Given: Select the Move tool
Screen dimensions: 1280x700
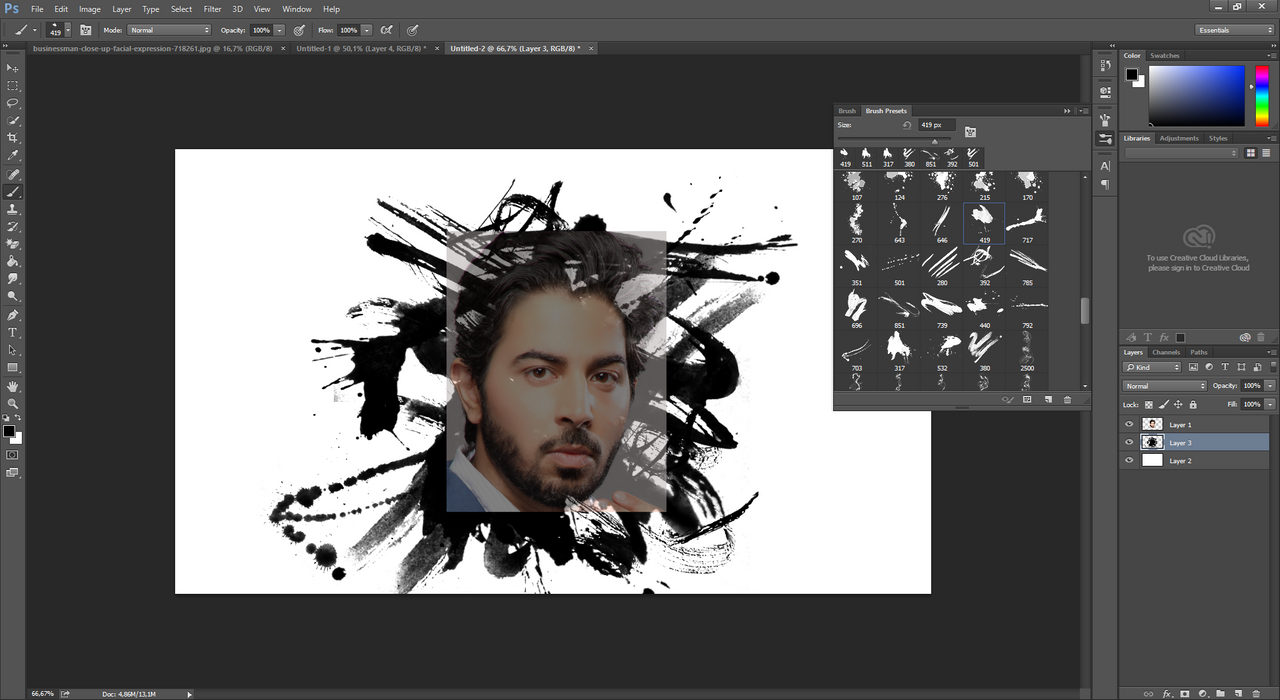Looking at the screenshot, I should tap(13, 67).
